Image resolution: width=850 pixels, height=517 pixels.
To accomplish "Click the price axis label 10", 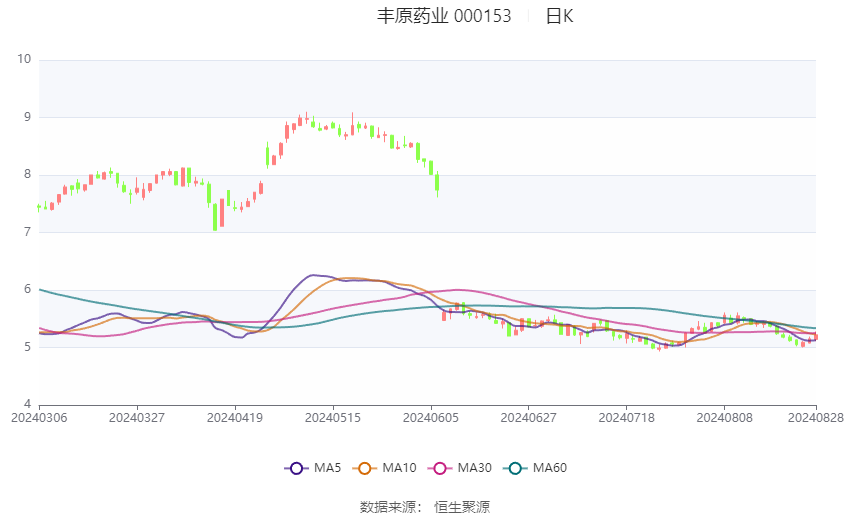I will click(x=24, y=59).
